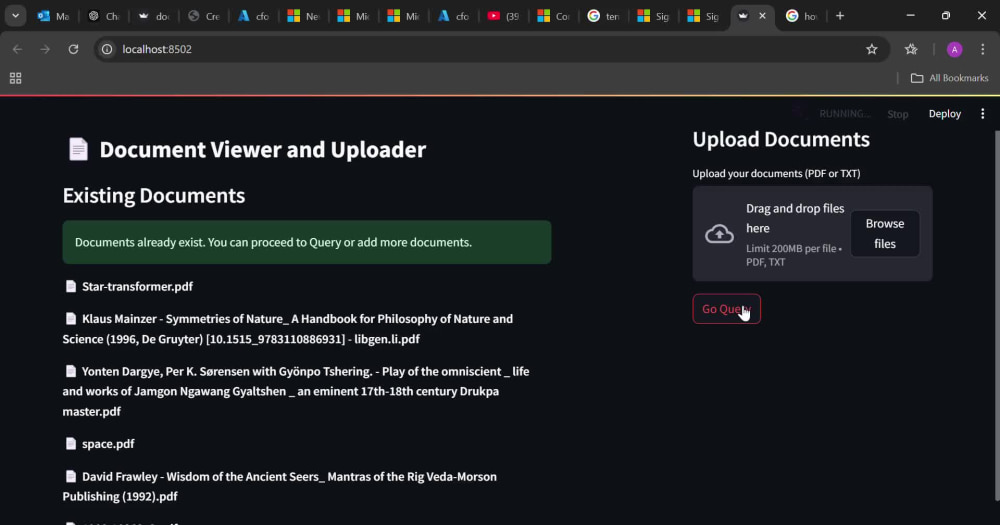Click the Document Viewer and Uploader title

coord(263,149)
